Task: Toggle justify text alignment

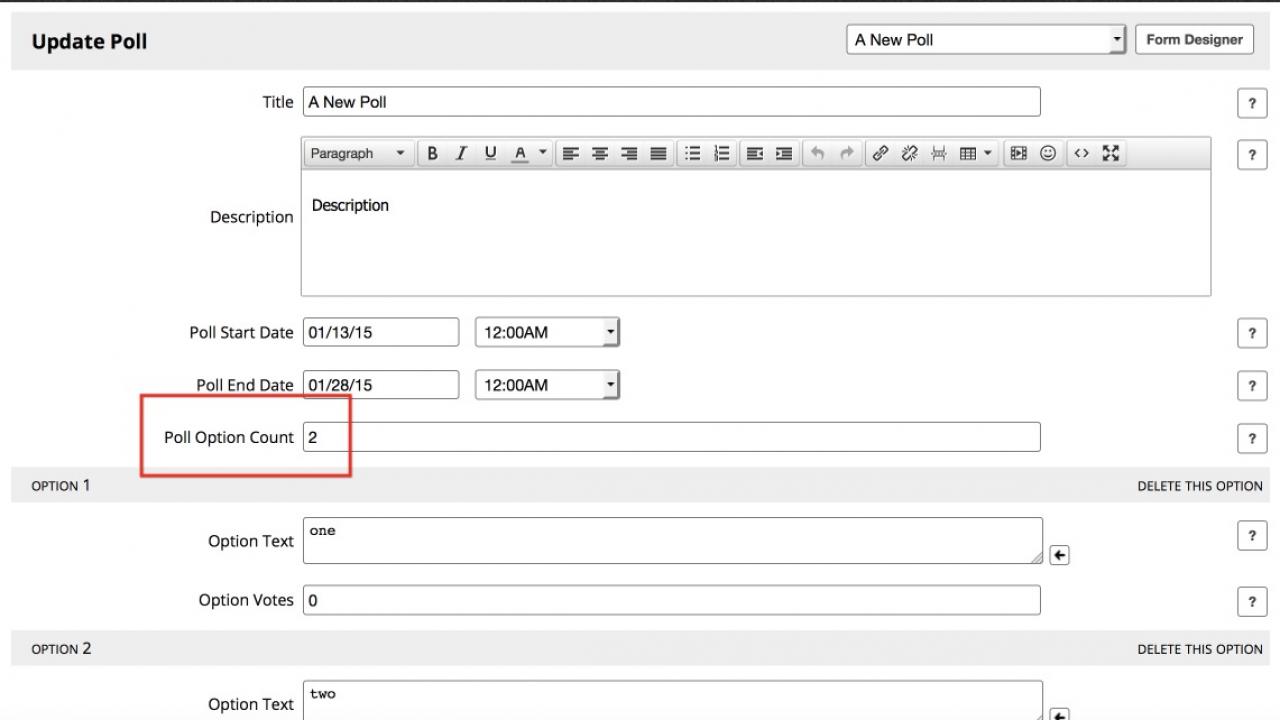Action: coord(658,153)
